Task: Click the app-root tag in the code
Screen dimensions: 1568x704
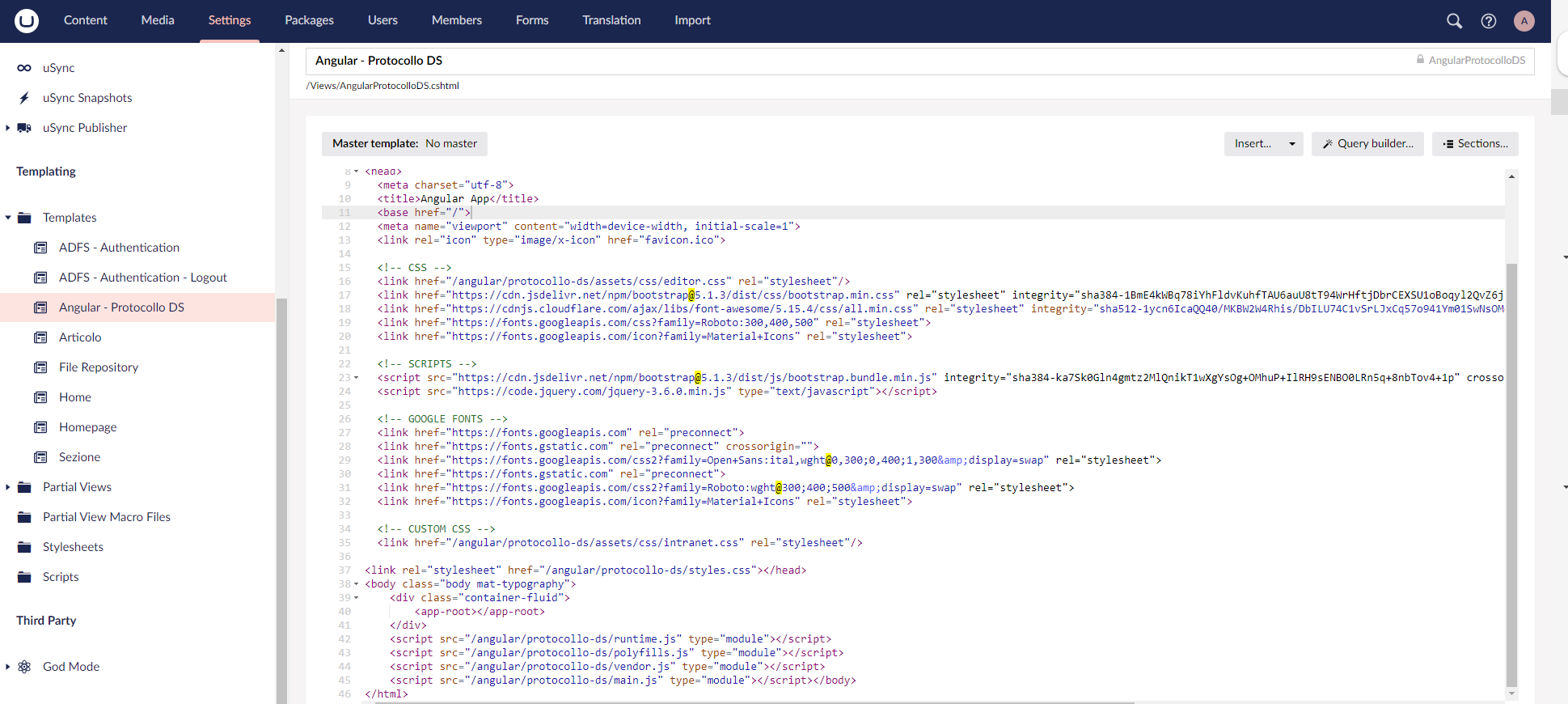Action: coord(480,612)
